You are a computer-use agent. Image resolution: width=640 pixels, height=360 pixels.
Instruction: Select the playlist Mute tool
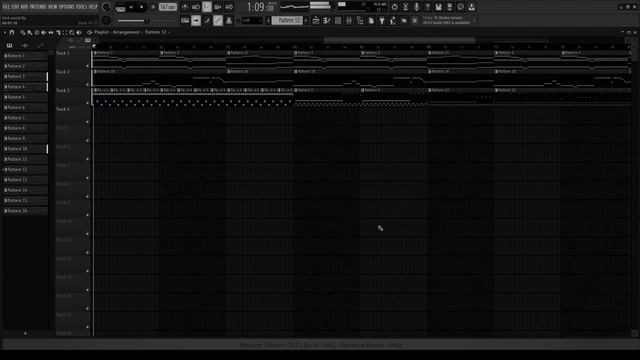point(44,32)
